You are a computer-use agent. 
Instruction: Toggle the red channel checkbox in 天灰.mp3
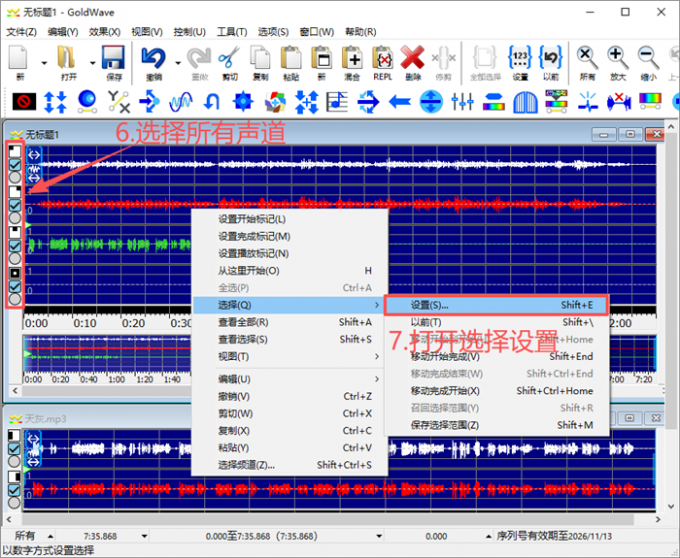click(x=14, y=490)
